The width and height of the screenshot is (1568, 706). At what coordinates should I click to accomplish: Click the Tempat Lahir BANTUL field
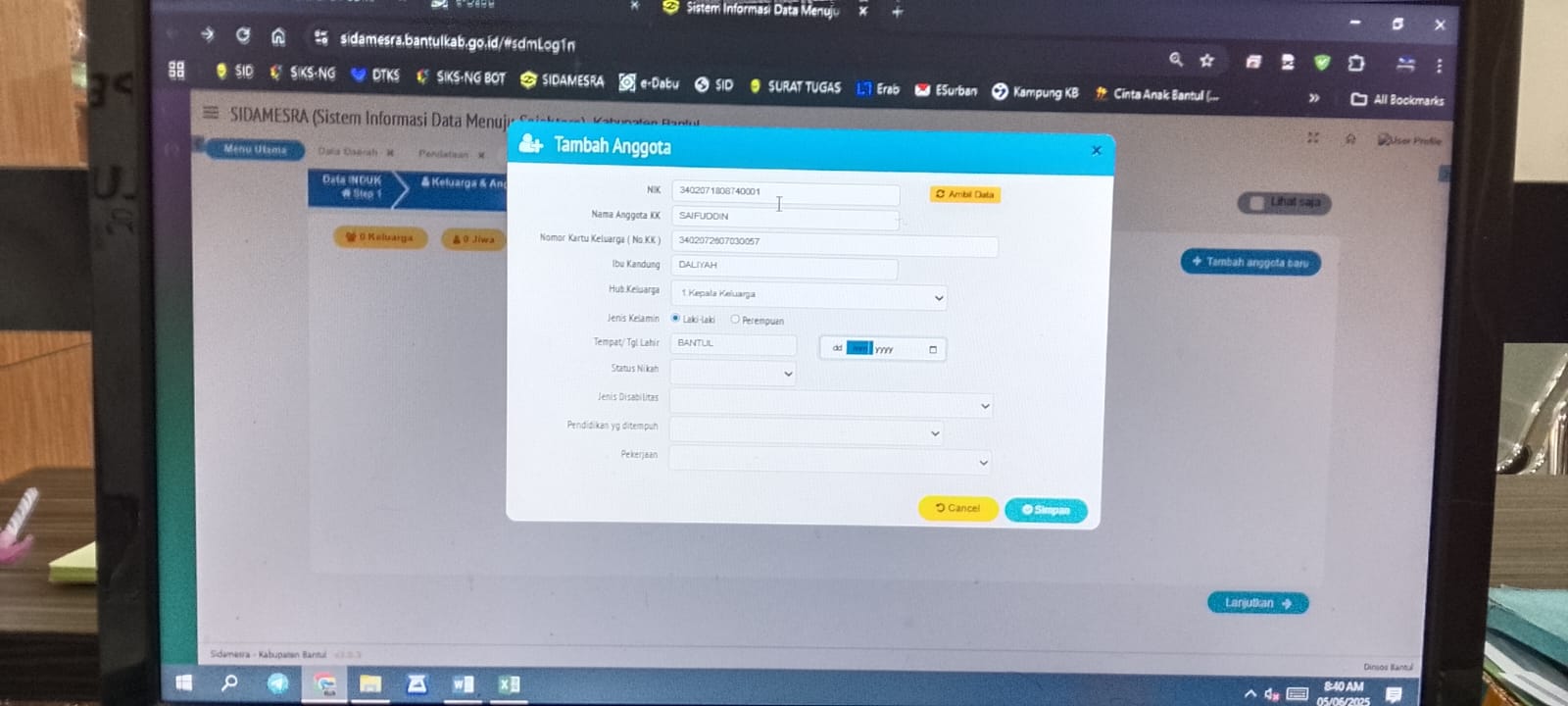[733, 343]
